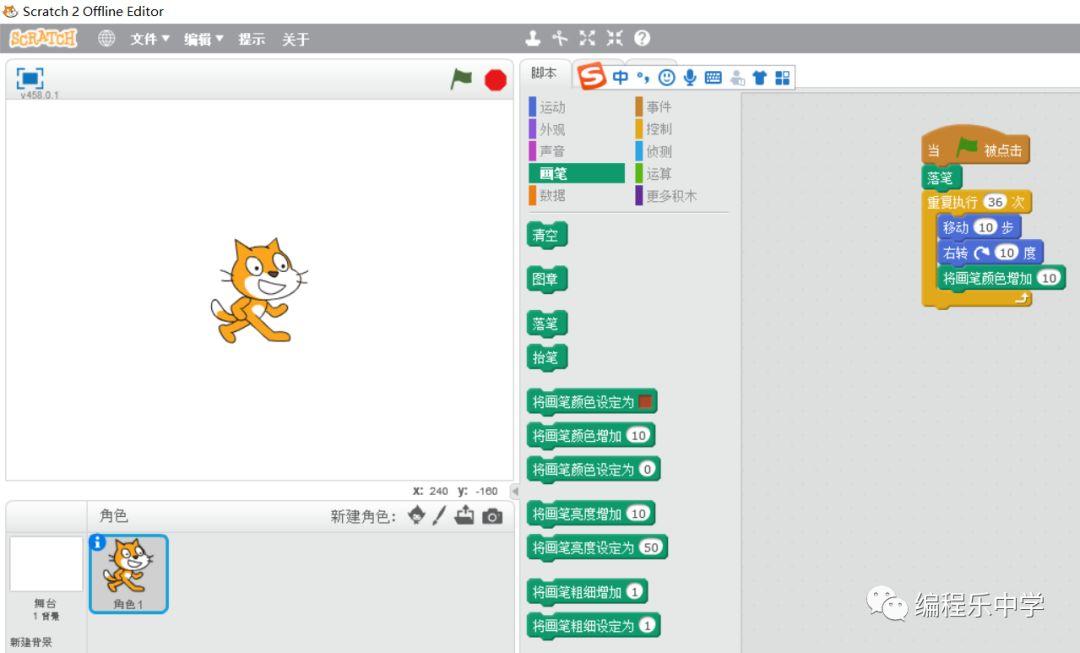1080x653 pixels.
Task: Select the shrink sprite tool
Action: 614,39
